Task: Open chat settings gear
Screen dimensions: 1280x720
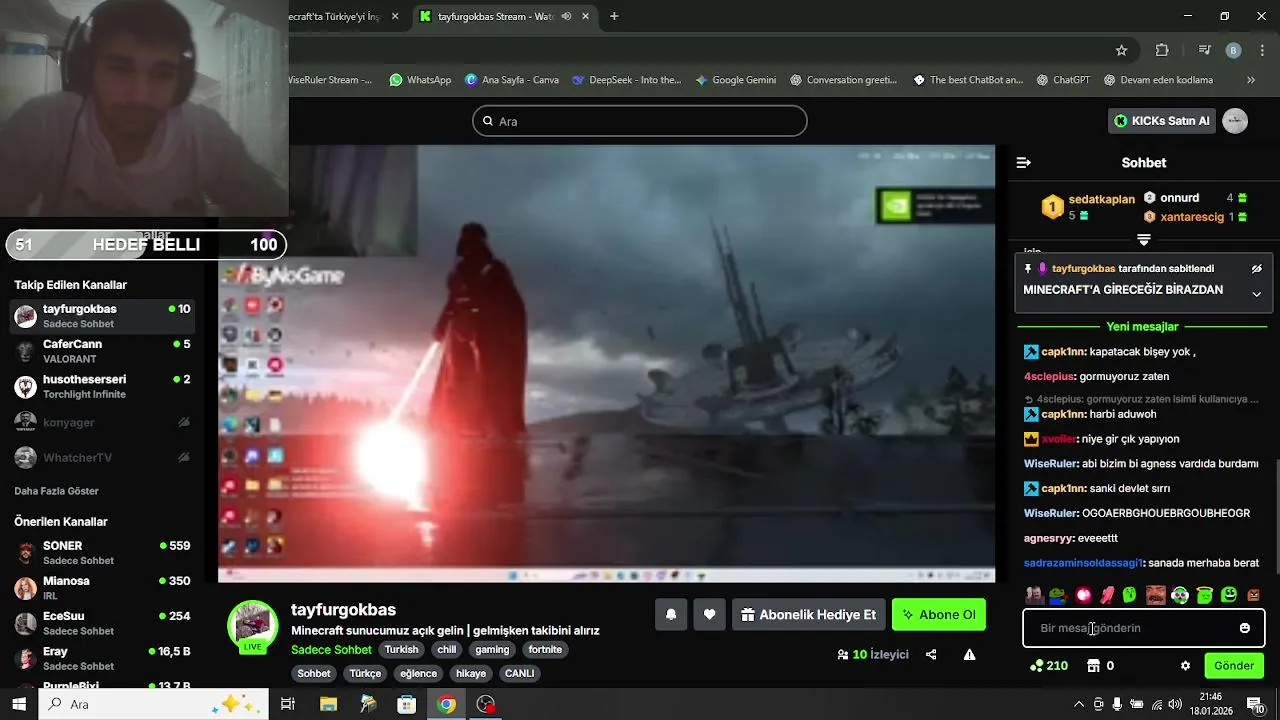Action: (1185, 666)
